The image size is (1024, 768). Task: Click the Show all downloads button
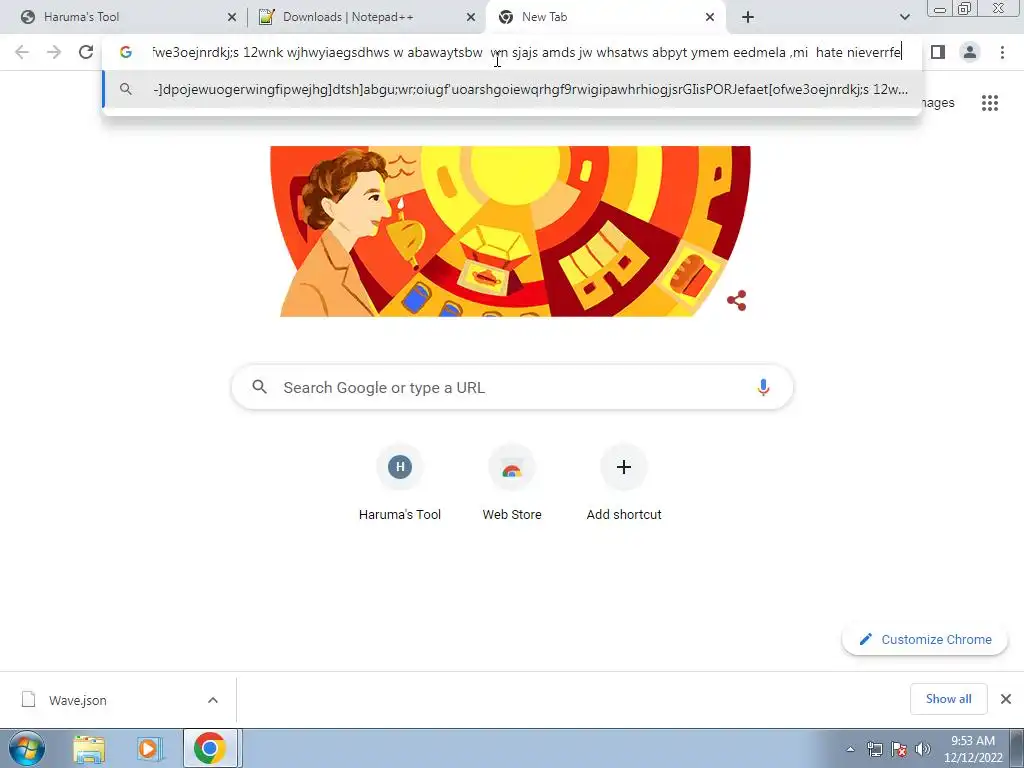point(948,699)
